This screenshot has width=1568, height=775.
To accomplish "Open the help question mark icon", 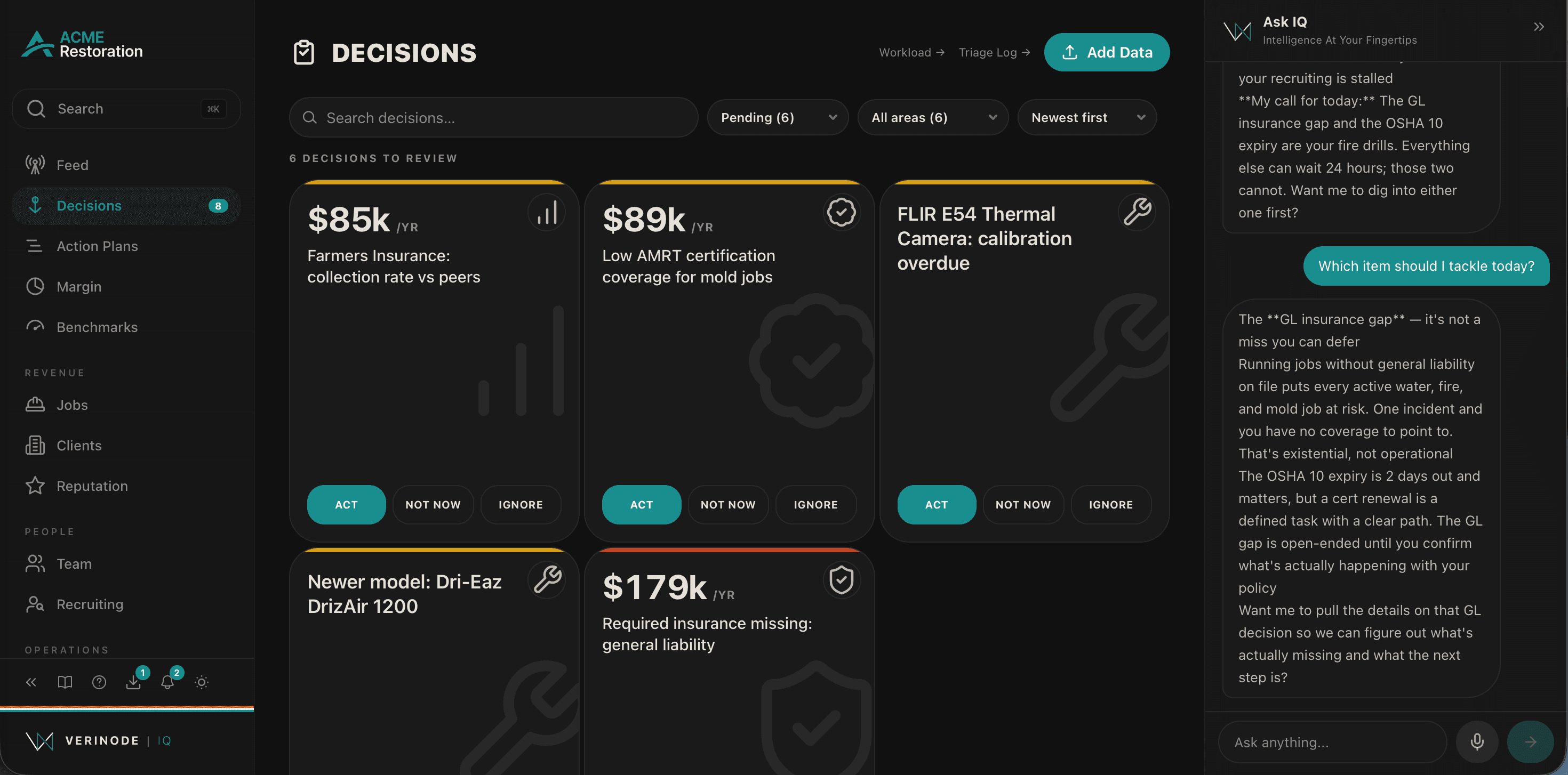I will (99, 682).
